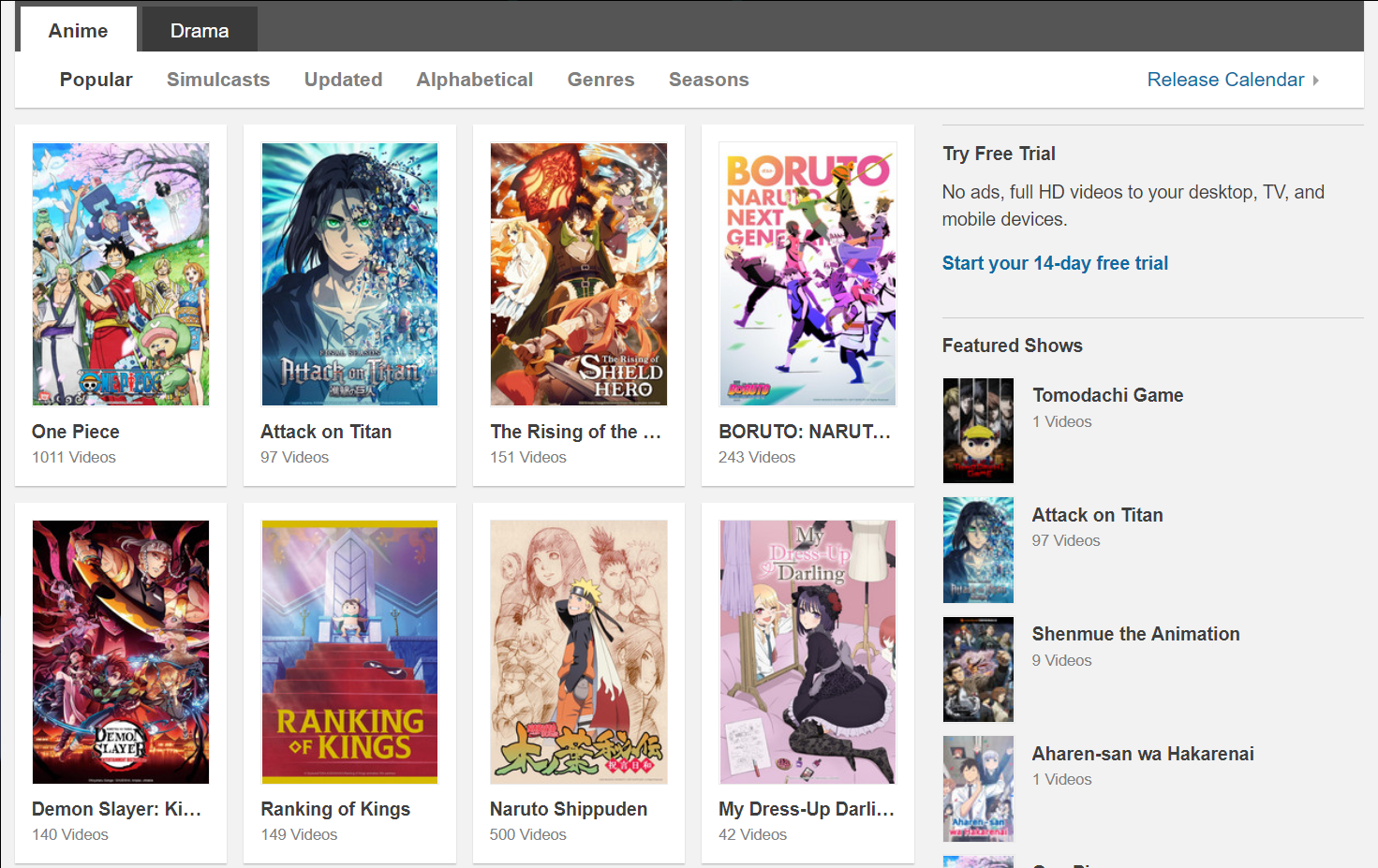Open the Seasons tab
The image size is (1378, 868).
[x=709, y=80]
